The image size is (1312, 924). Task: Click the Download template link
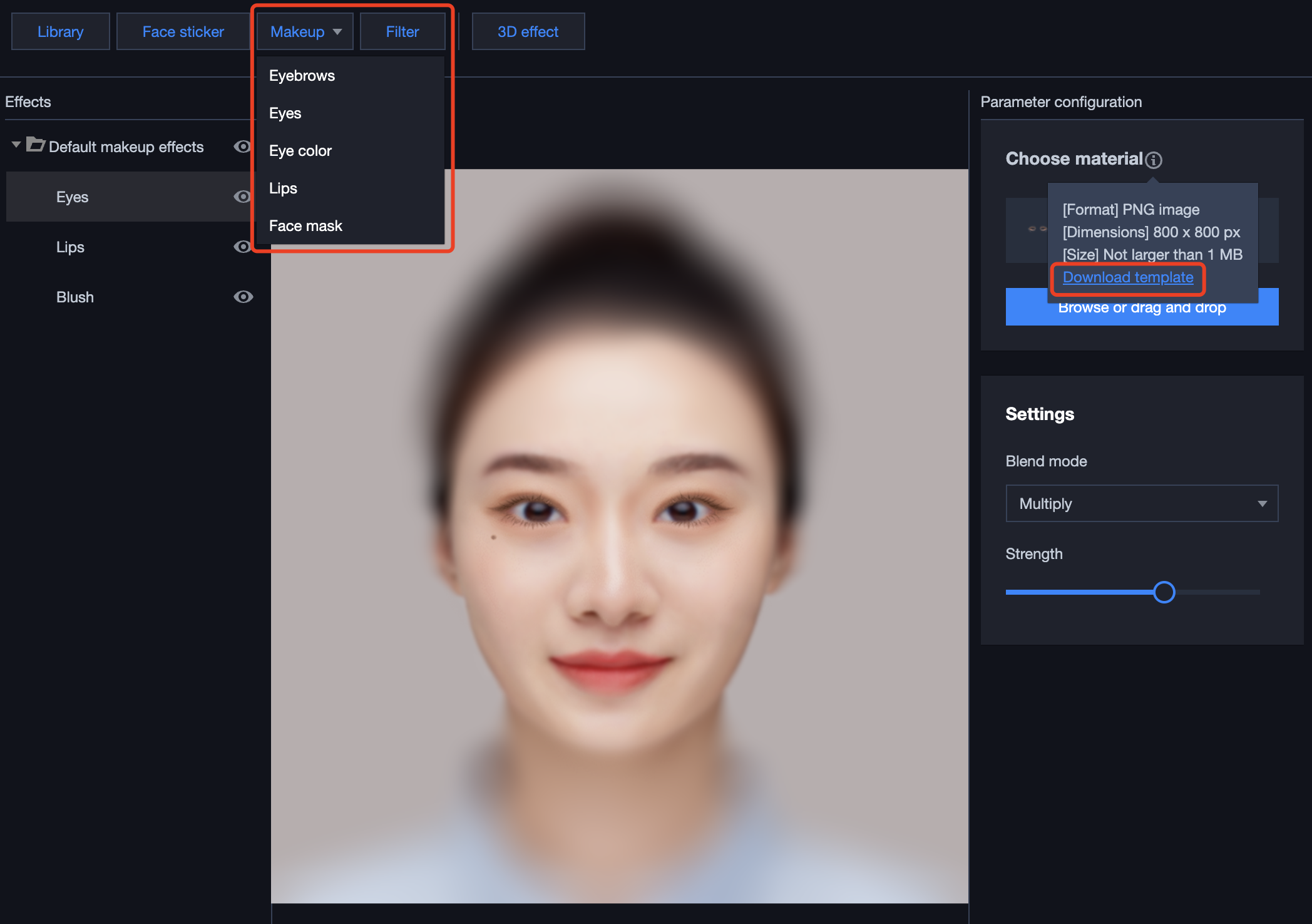pos(1127,277)
